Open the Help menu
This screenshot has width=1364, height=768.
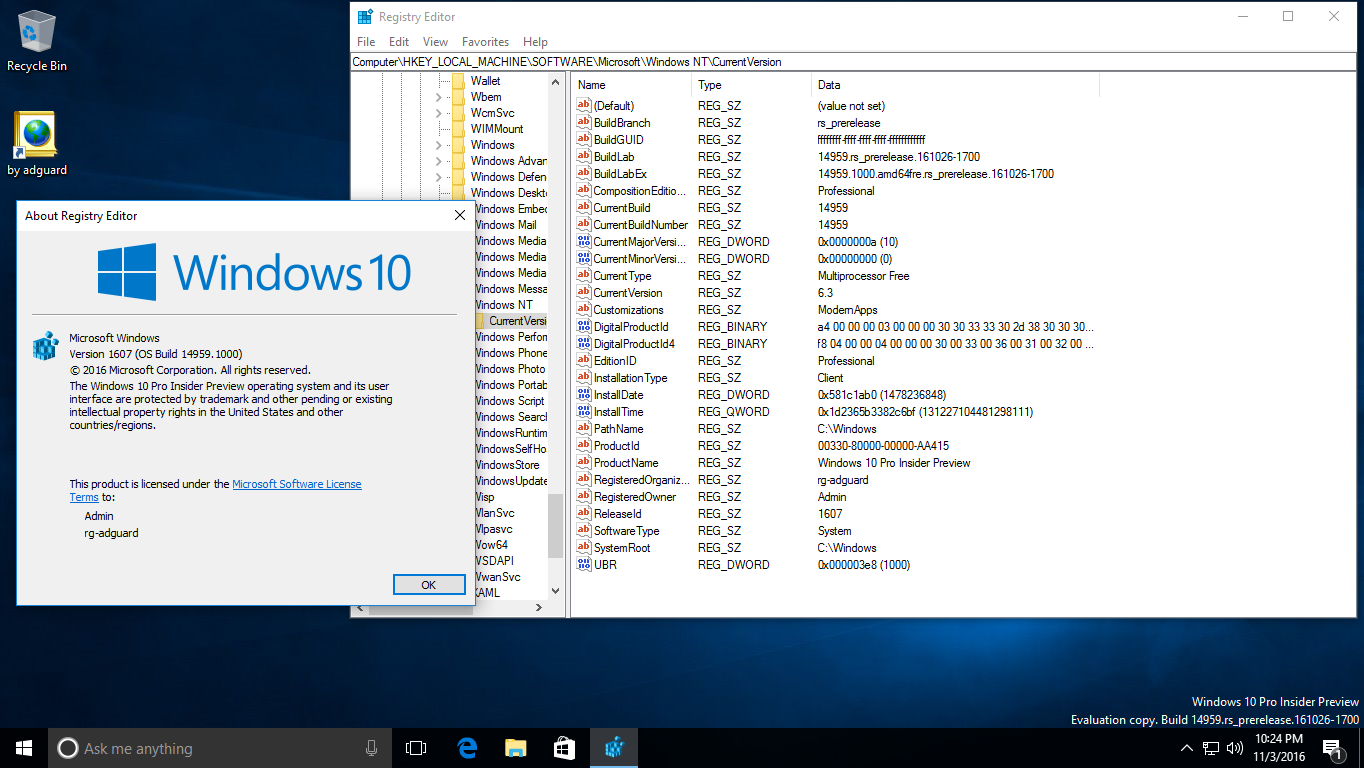point(535,42)
